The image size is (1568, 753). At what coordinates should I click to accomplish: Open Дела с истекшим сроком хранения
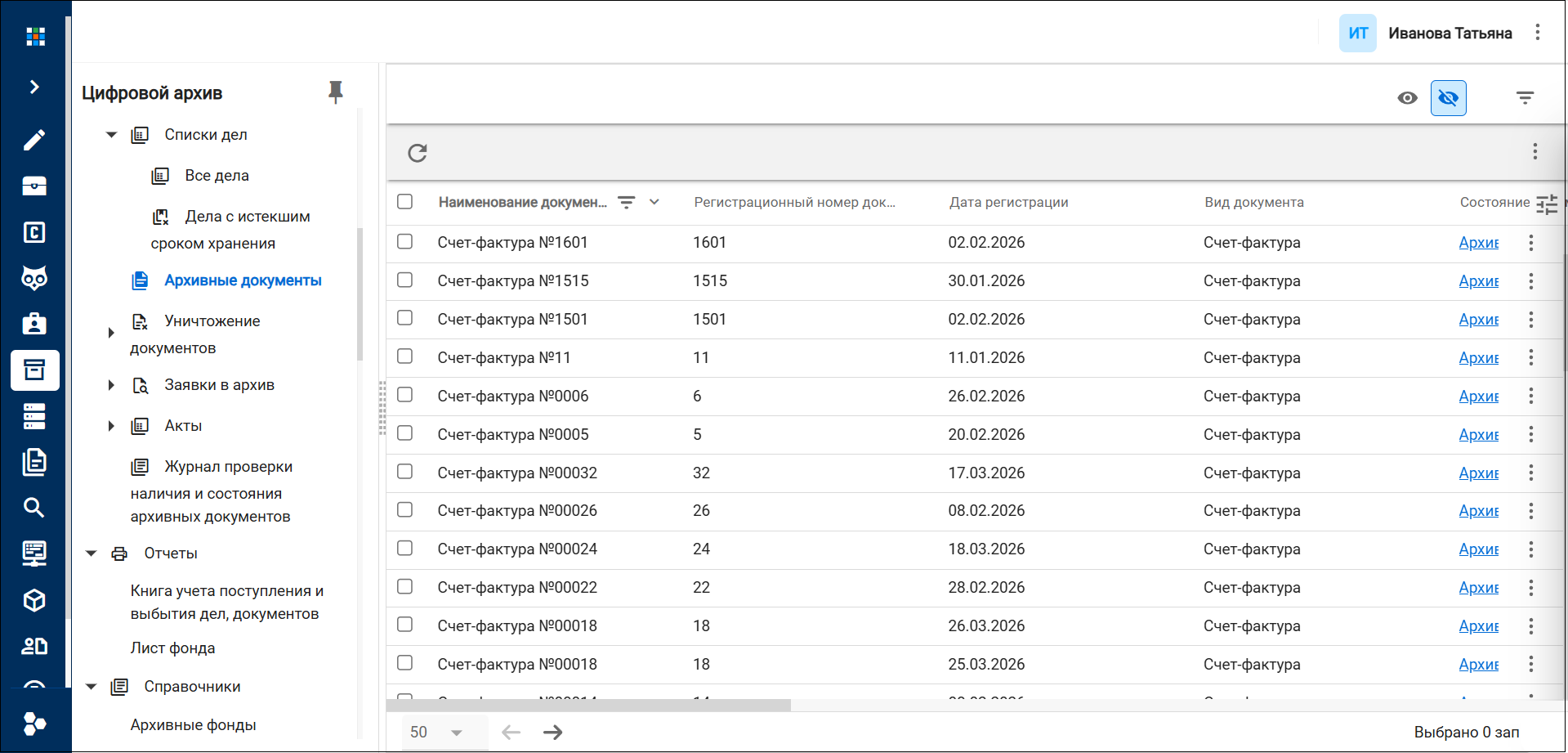(231, 230)
